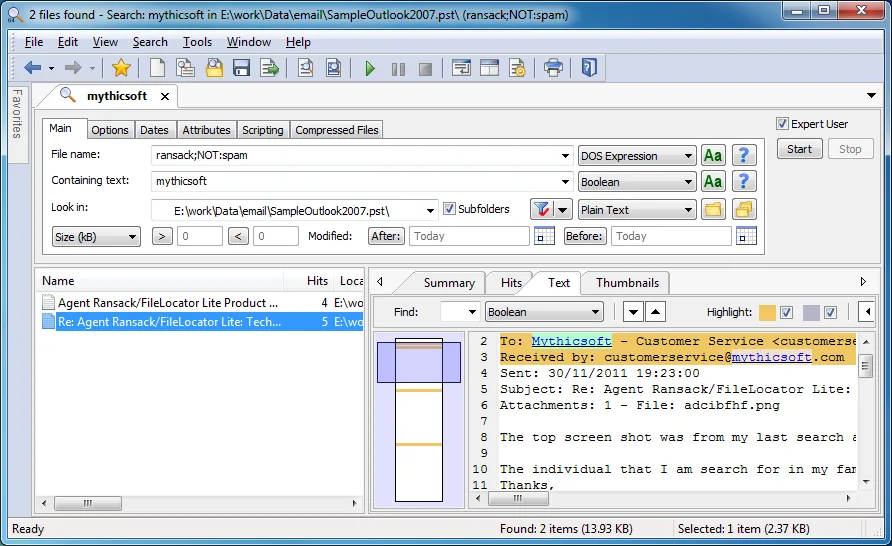Click the Start button
The image size is (892, 546).
(799, 149)
